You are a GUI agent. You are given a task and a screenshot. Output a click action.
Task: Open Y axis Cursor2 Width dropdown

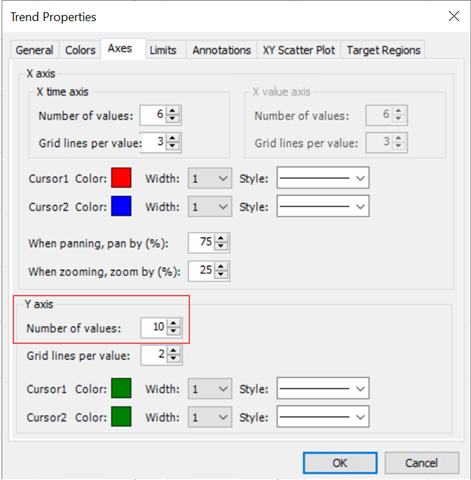click(x=210, y=417)
